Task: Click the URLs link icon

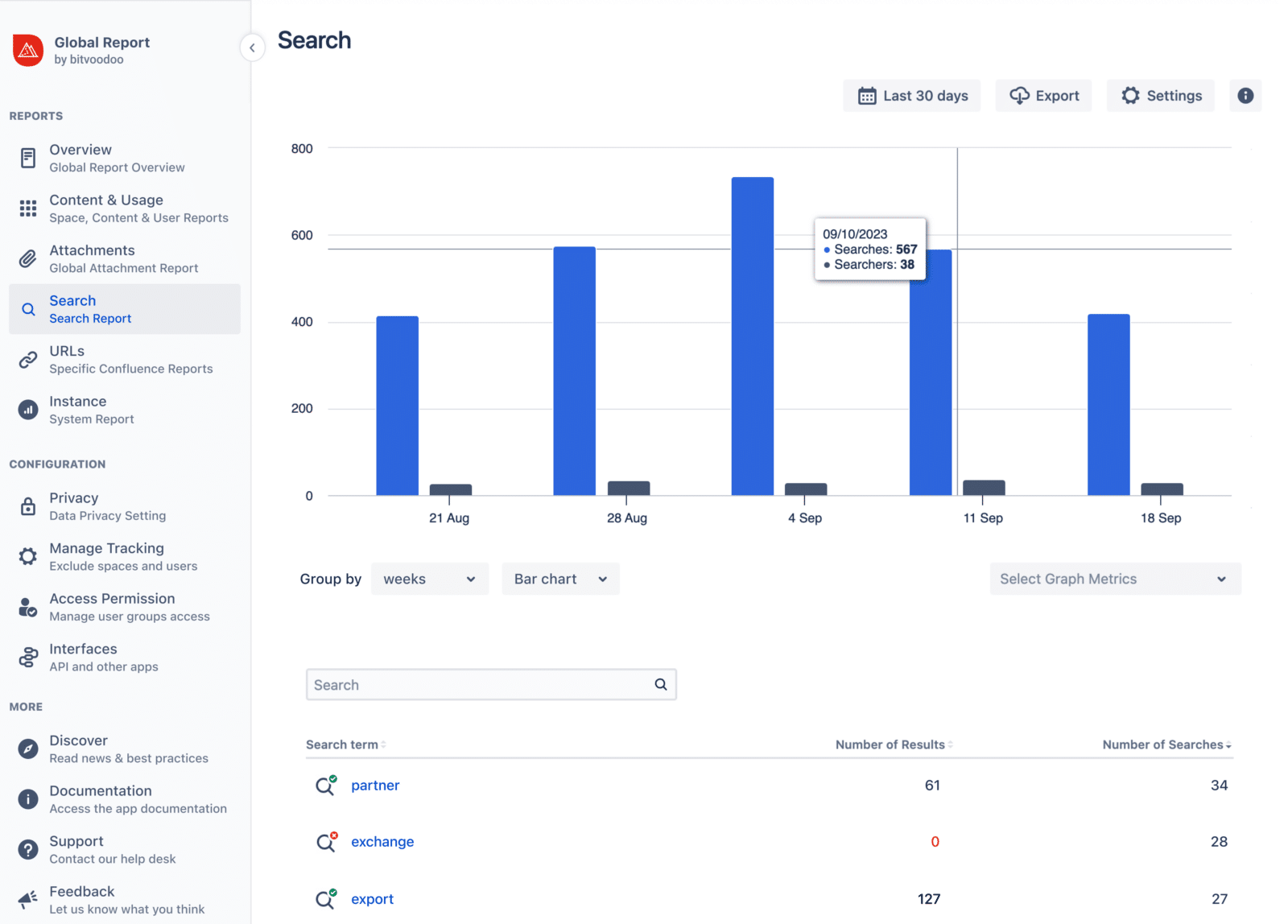Action: point(27,359)
